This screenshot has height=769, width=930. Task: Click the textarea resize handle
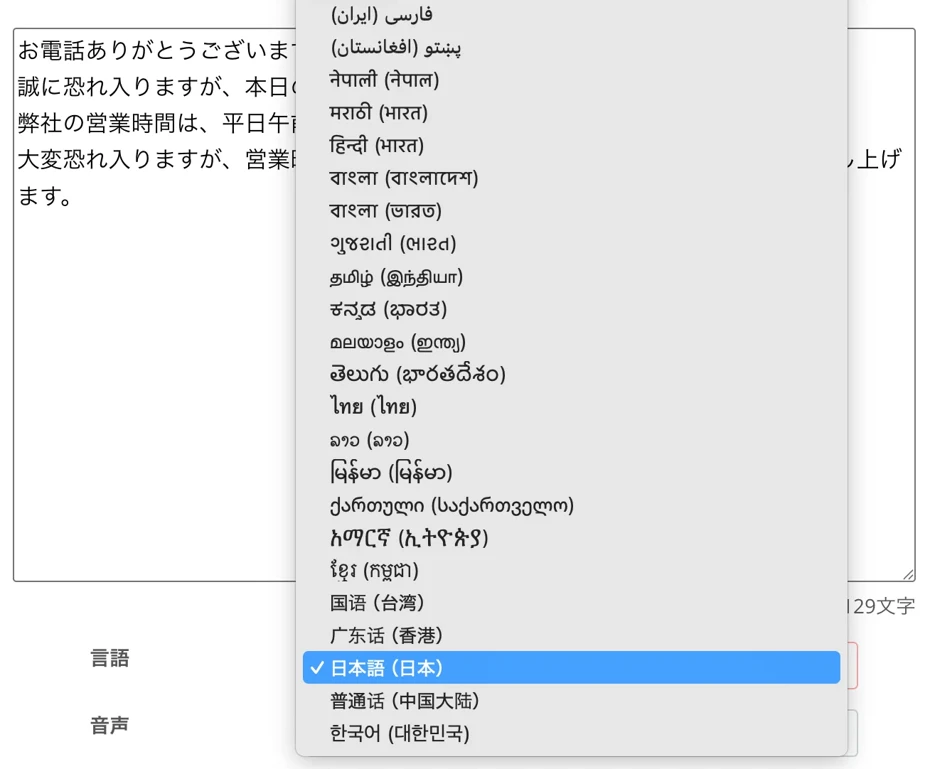coord(910,573)
